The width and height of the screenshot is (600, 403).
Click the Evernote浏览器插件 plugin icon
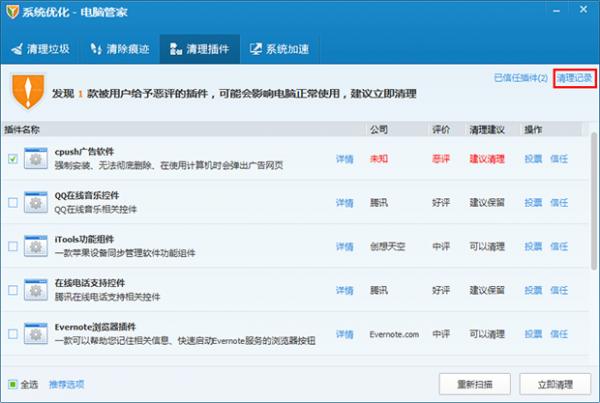click(x=37, y=334)
